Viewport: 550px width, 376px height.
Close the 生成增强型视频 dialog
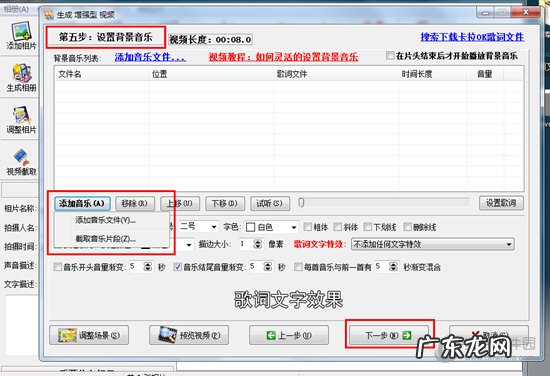click(525, 13)
